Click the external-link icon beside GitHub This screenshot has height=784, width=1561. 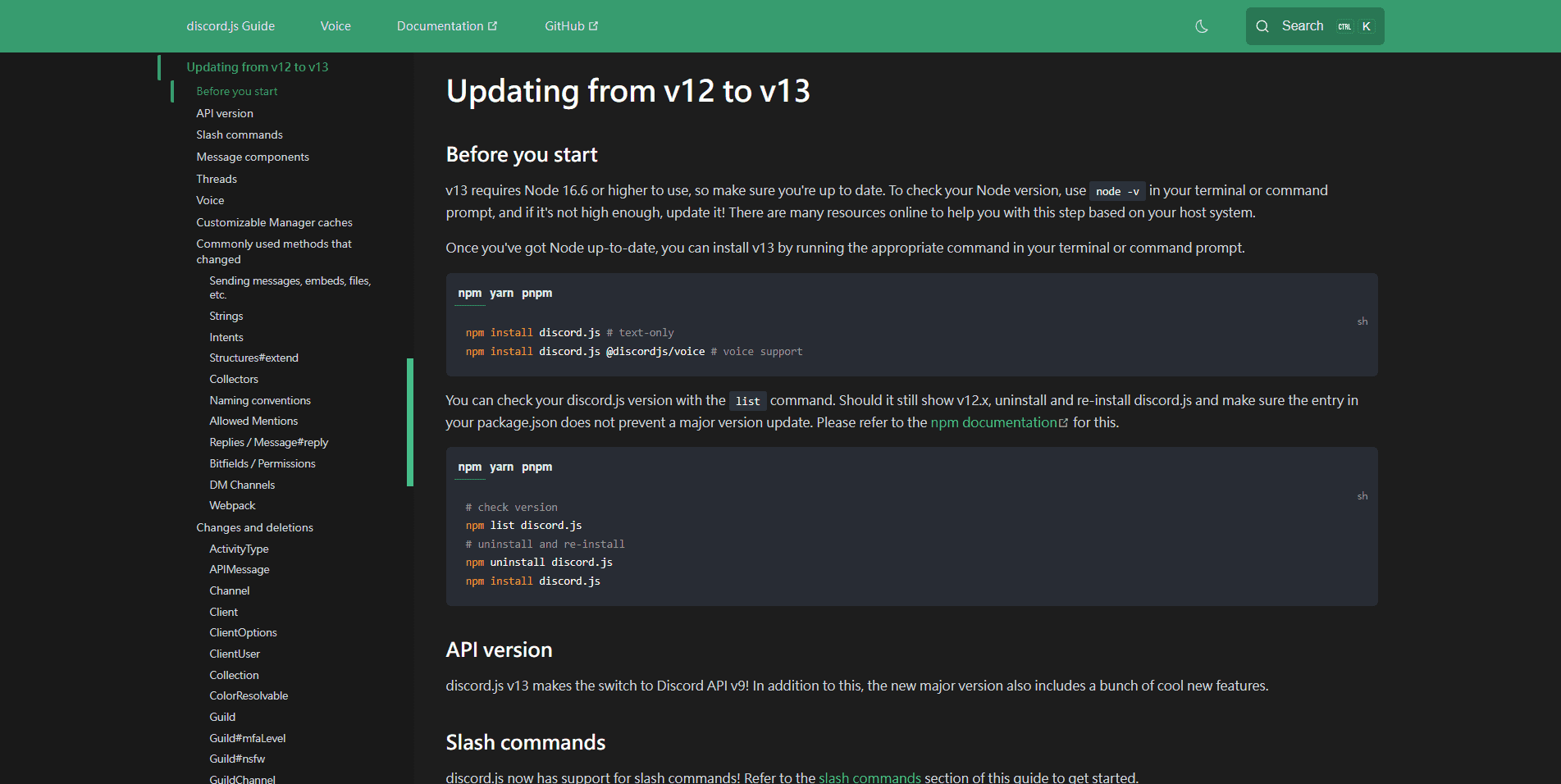(594, 26)
